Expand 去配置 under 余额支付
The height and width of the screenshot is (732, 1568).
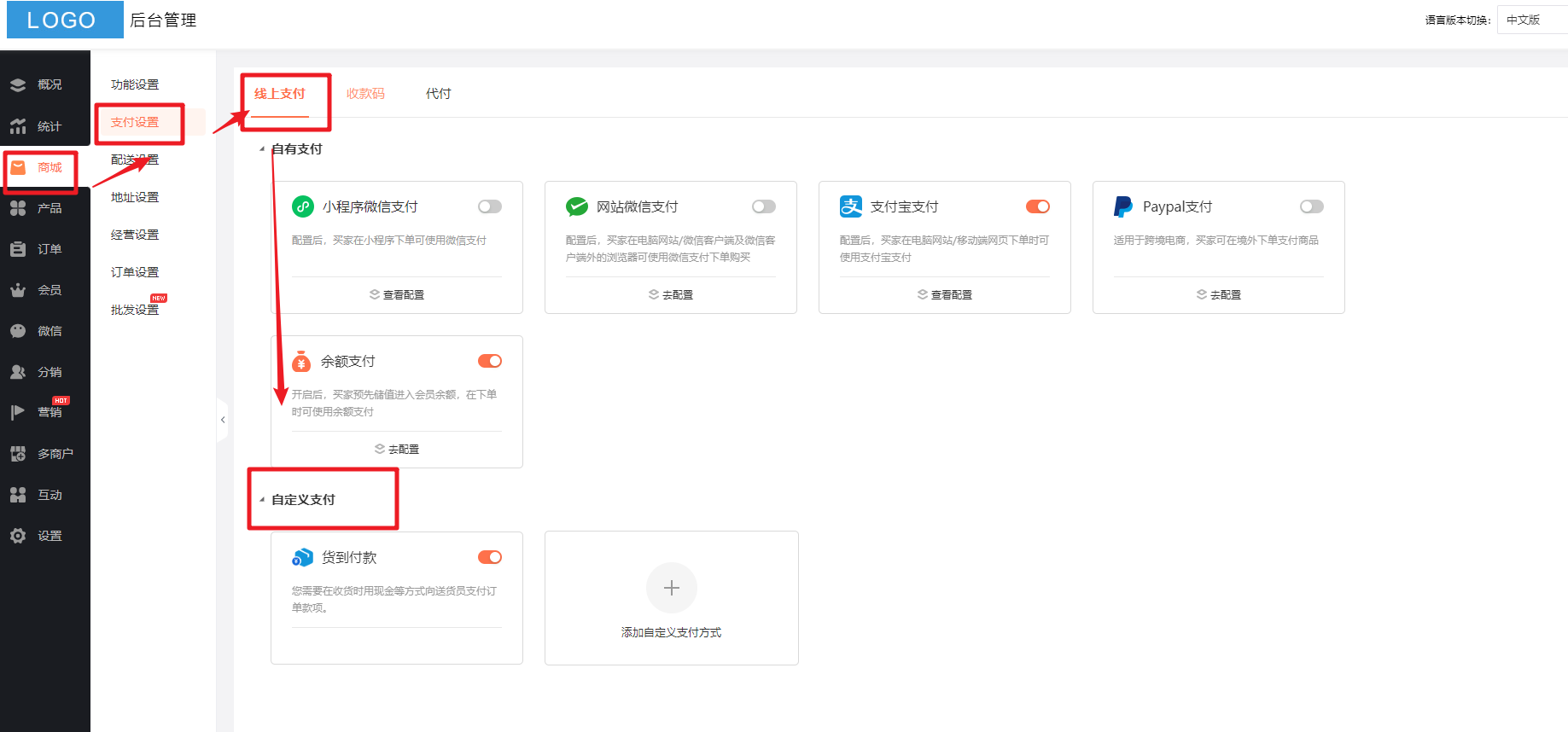click(x=397, y=449)
